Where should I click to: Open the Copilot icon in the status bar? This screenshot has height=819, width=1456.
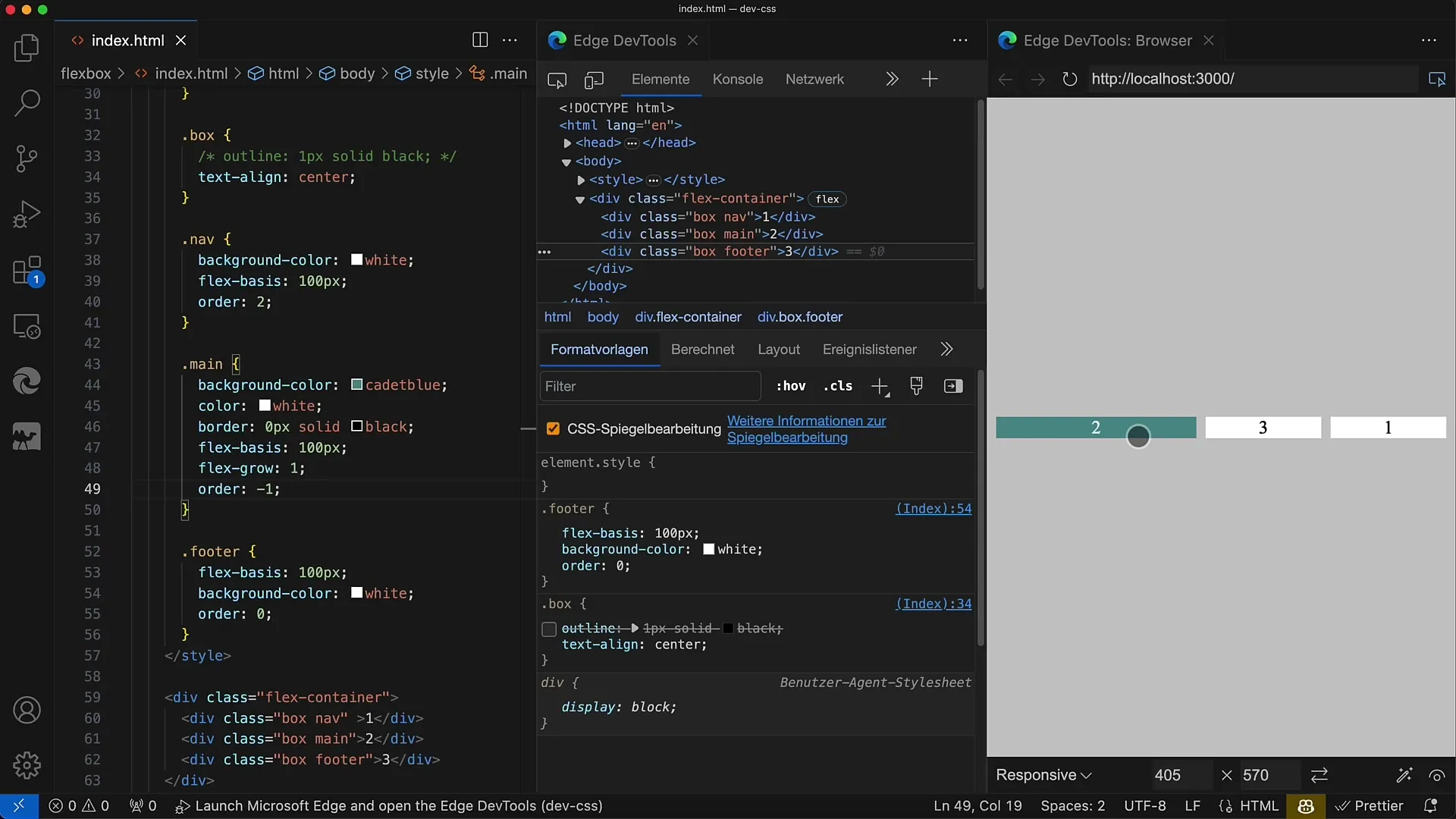[x=1306, y=806]
